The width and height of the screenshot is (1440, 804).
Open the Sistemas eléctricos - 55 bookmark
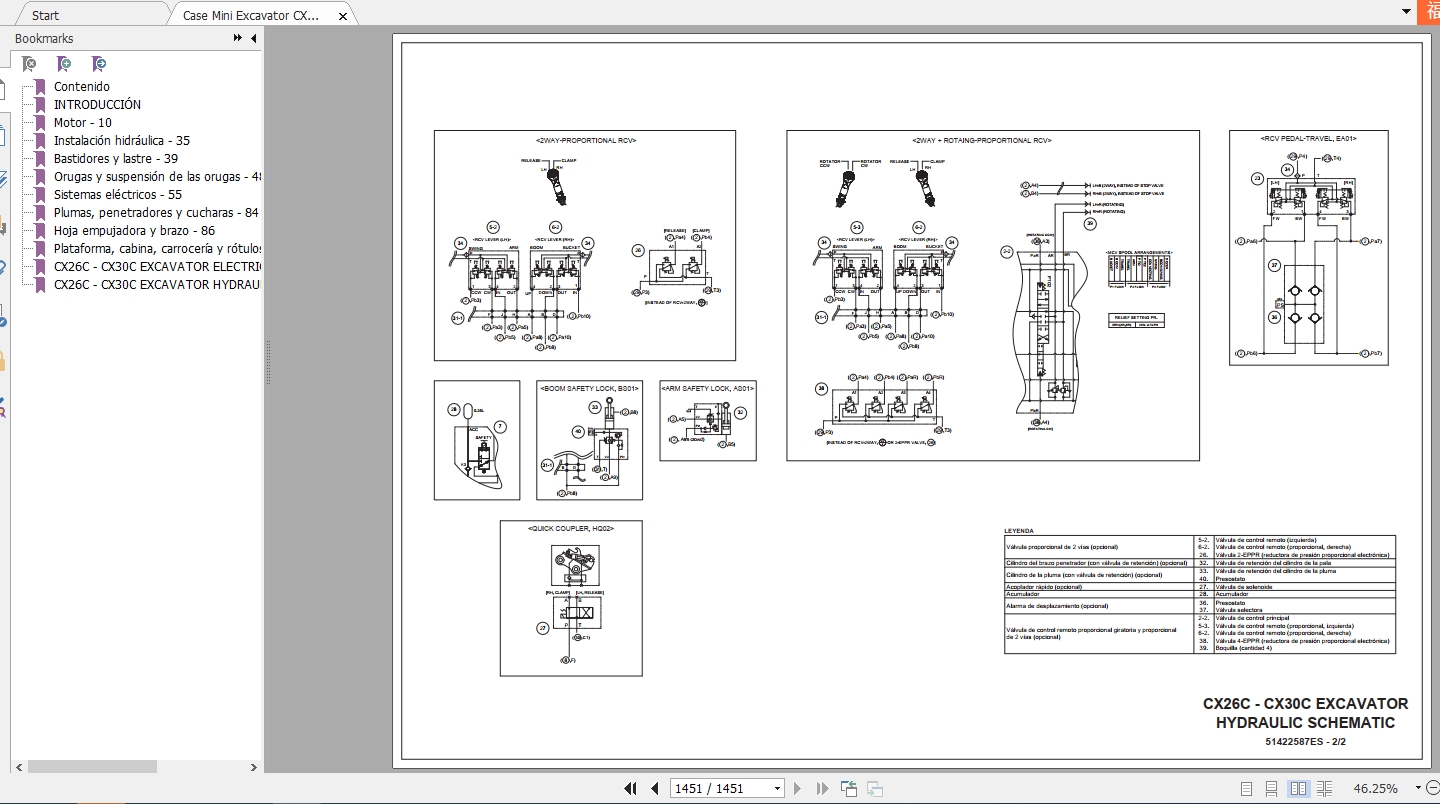[118, 195]
